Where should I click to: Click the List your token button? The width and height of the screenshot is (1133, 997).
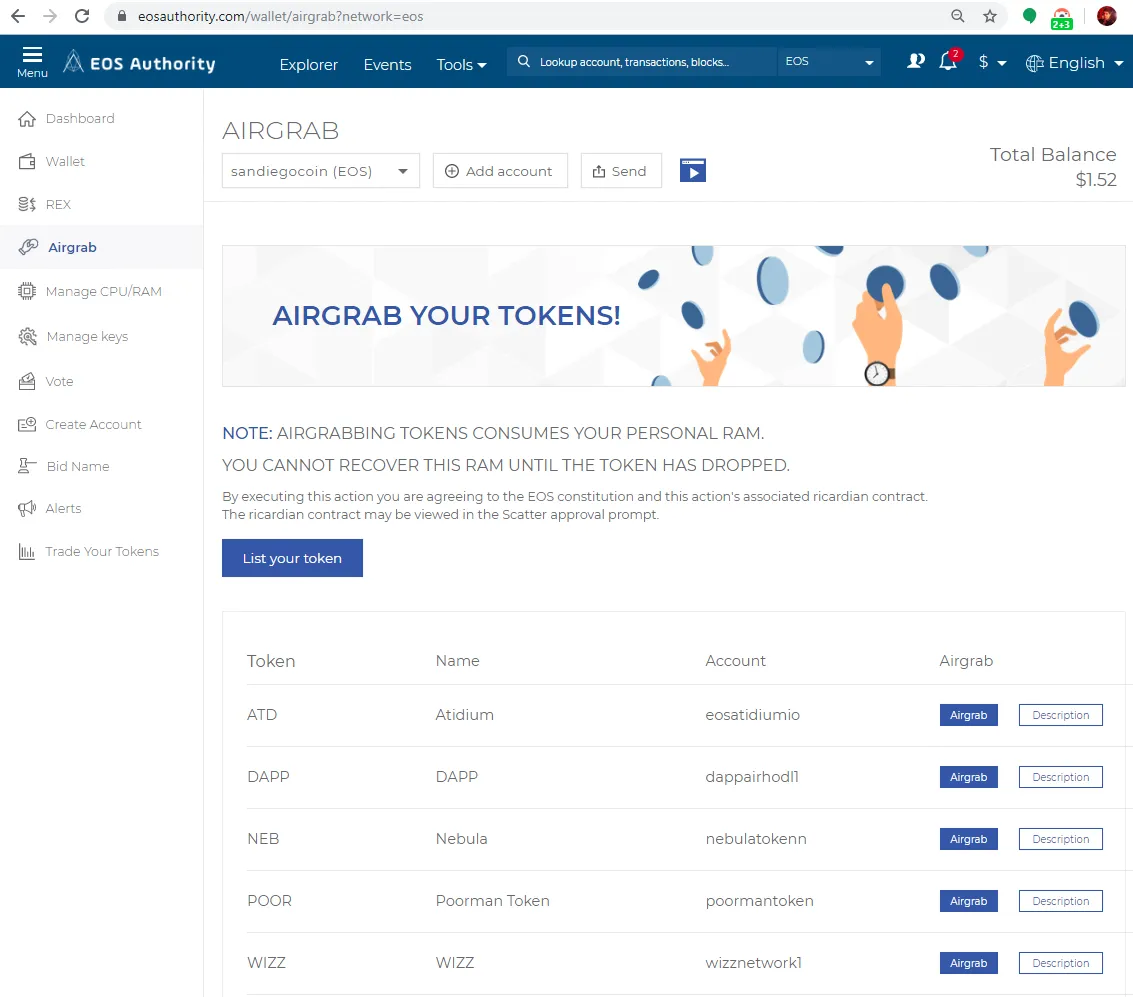click(292, 558)
